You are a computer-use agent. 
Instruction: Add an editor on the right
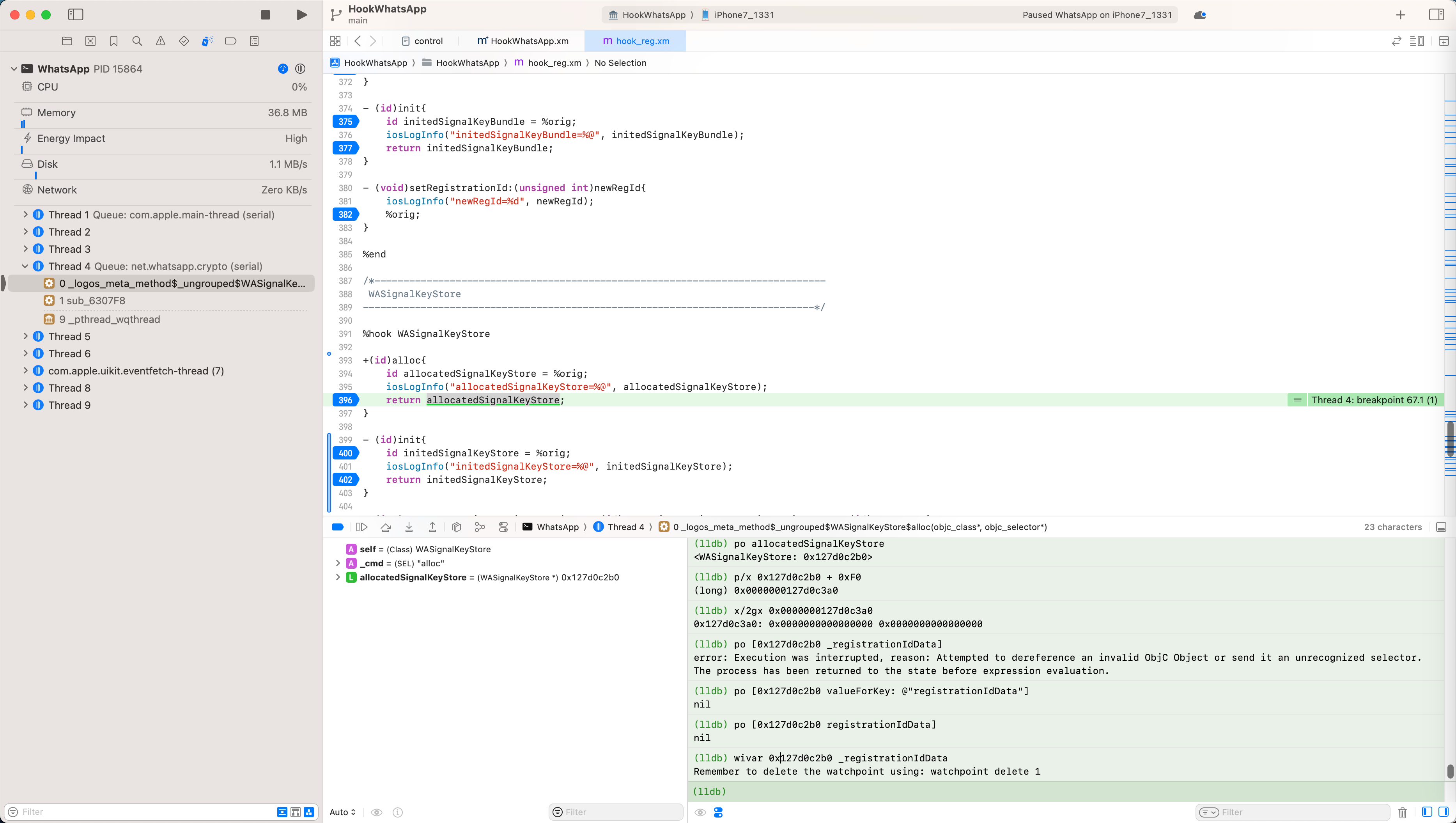click(1444, 41)
